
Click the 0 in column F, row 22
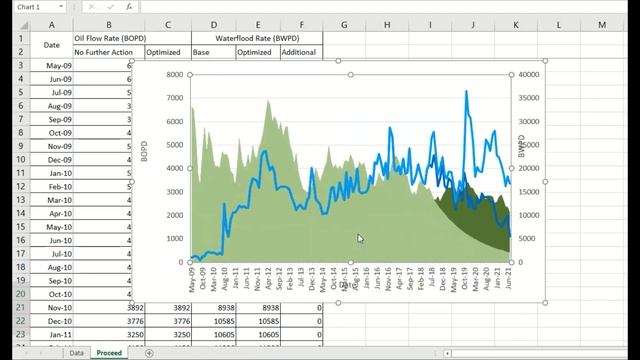[x=302, y=321]
